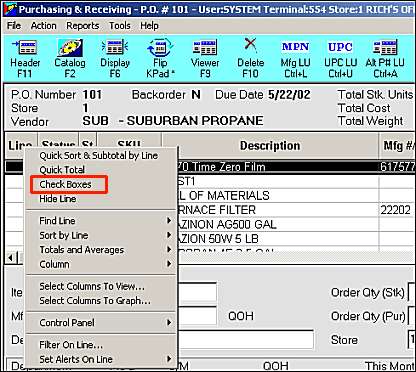416x372 pixels.
Task: Select the application icon in title bar
Action: pyautogui.click(x=9, y=9)
